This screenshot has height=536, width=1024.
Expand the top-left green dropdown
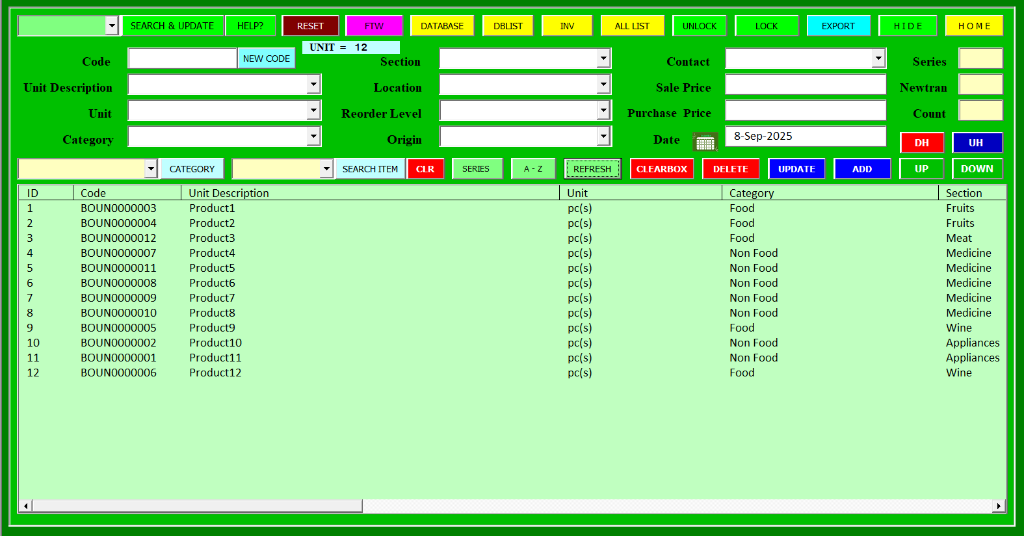[x=112, y=25]
